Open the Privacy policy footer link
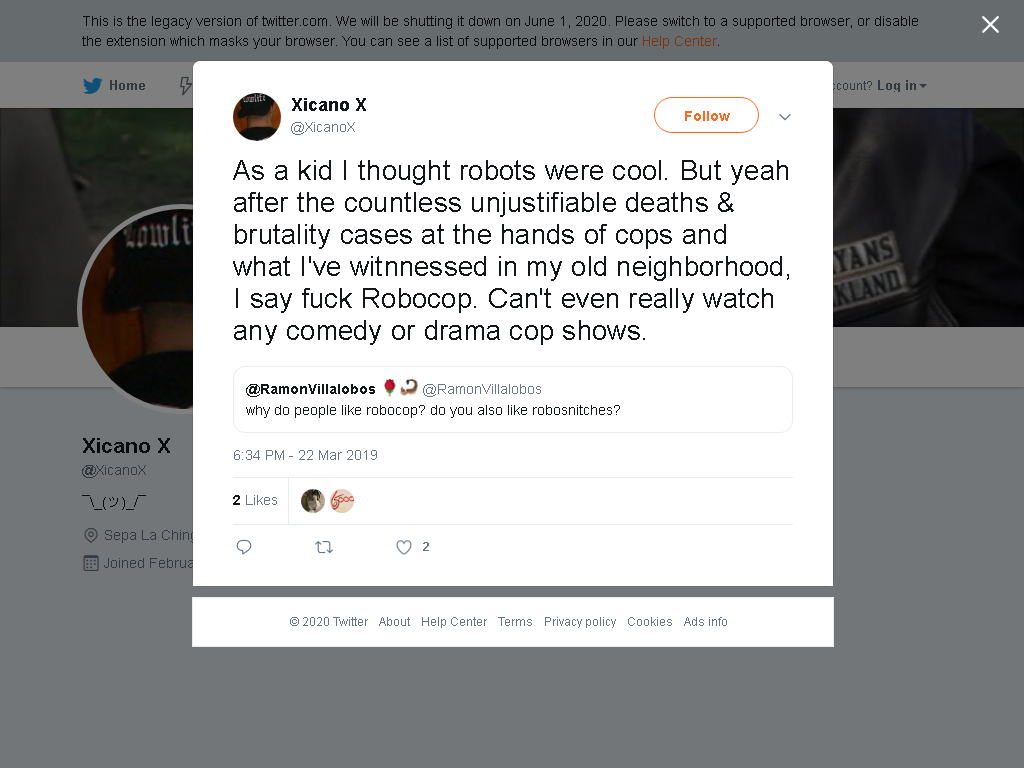 click(x=580, y=622)
